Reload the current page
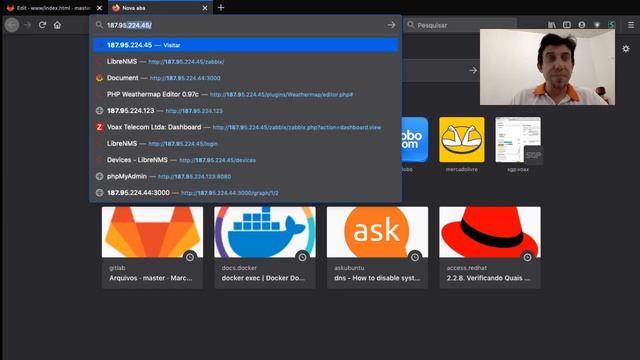Viewport: 640px width, 360px height. coord(42,25)
